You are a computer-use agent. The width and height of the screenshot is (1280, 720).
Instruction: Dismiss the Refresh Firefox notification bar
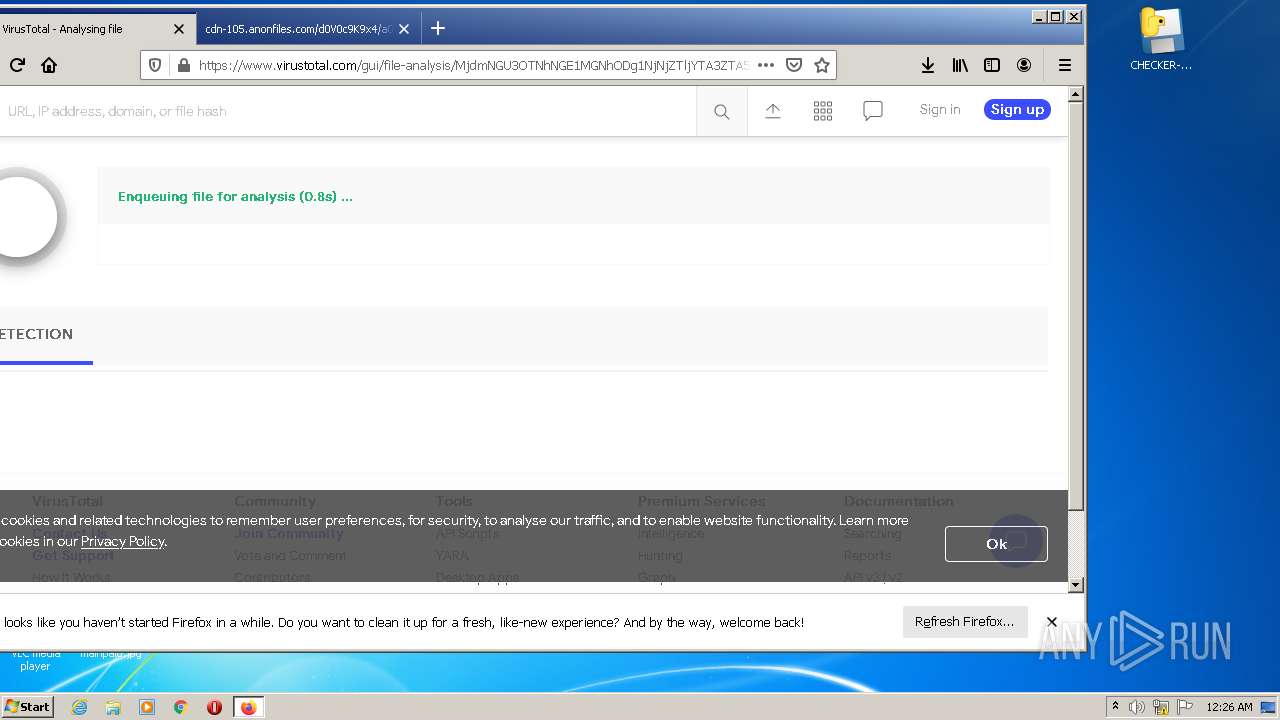point(1052,622)
